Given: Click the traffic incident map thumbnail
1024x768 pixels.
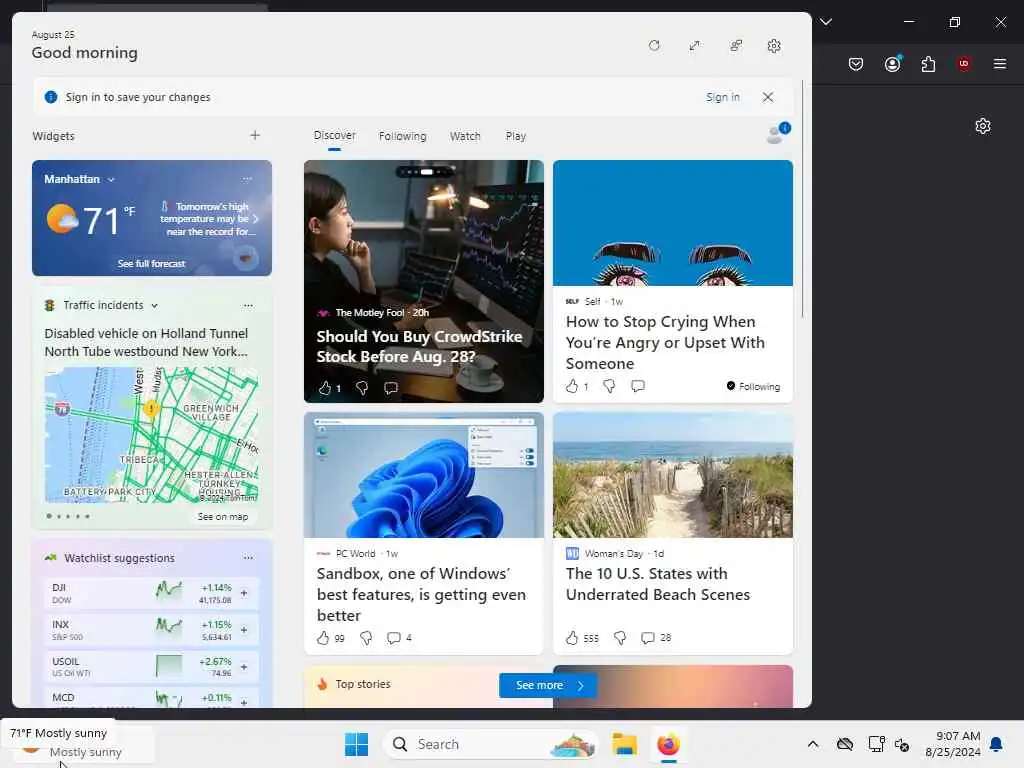Looking at the screenshot, I should (x=152, y=435).
